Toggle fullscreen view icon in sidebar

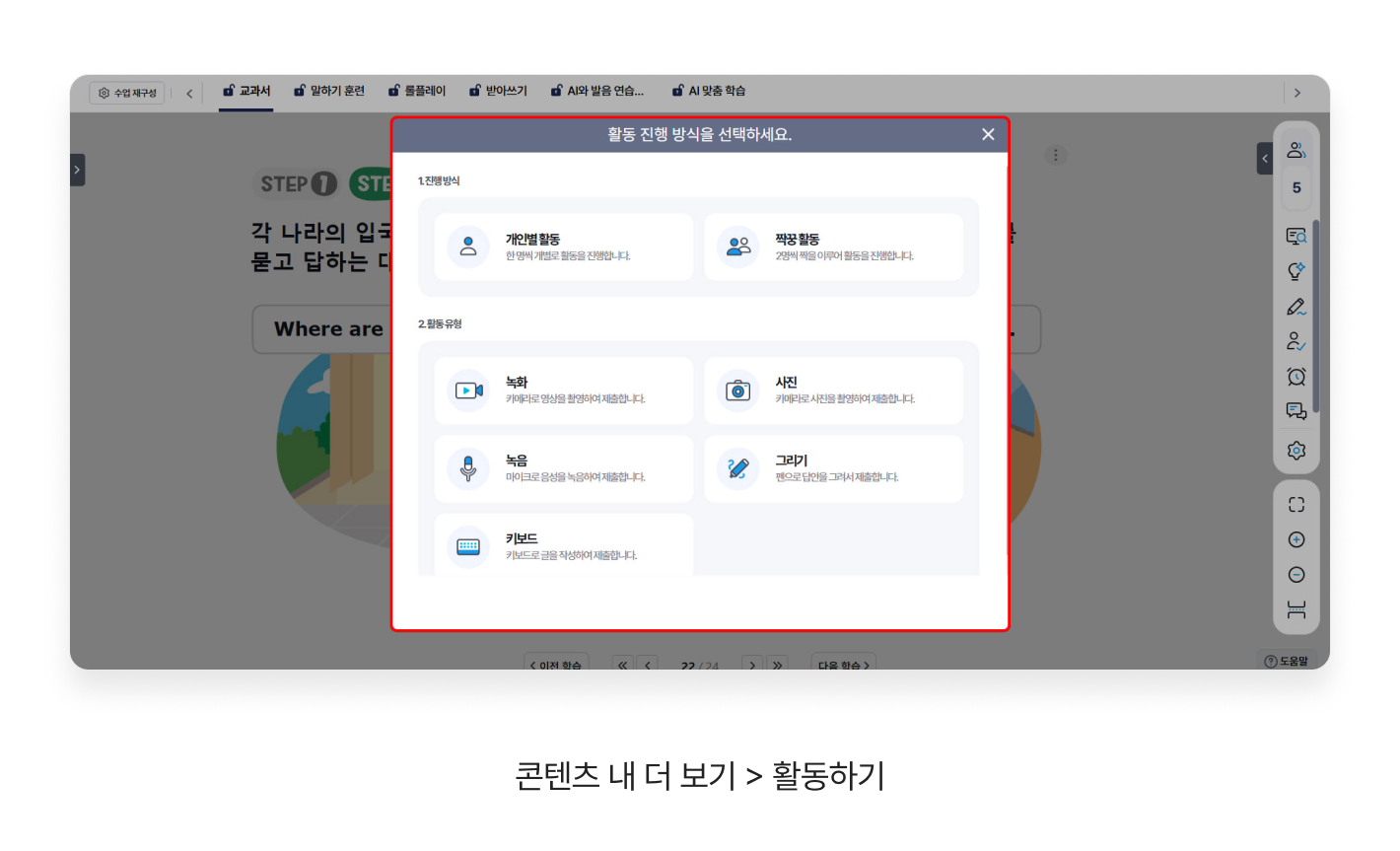click(1296, 504)
